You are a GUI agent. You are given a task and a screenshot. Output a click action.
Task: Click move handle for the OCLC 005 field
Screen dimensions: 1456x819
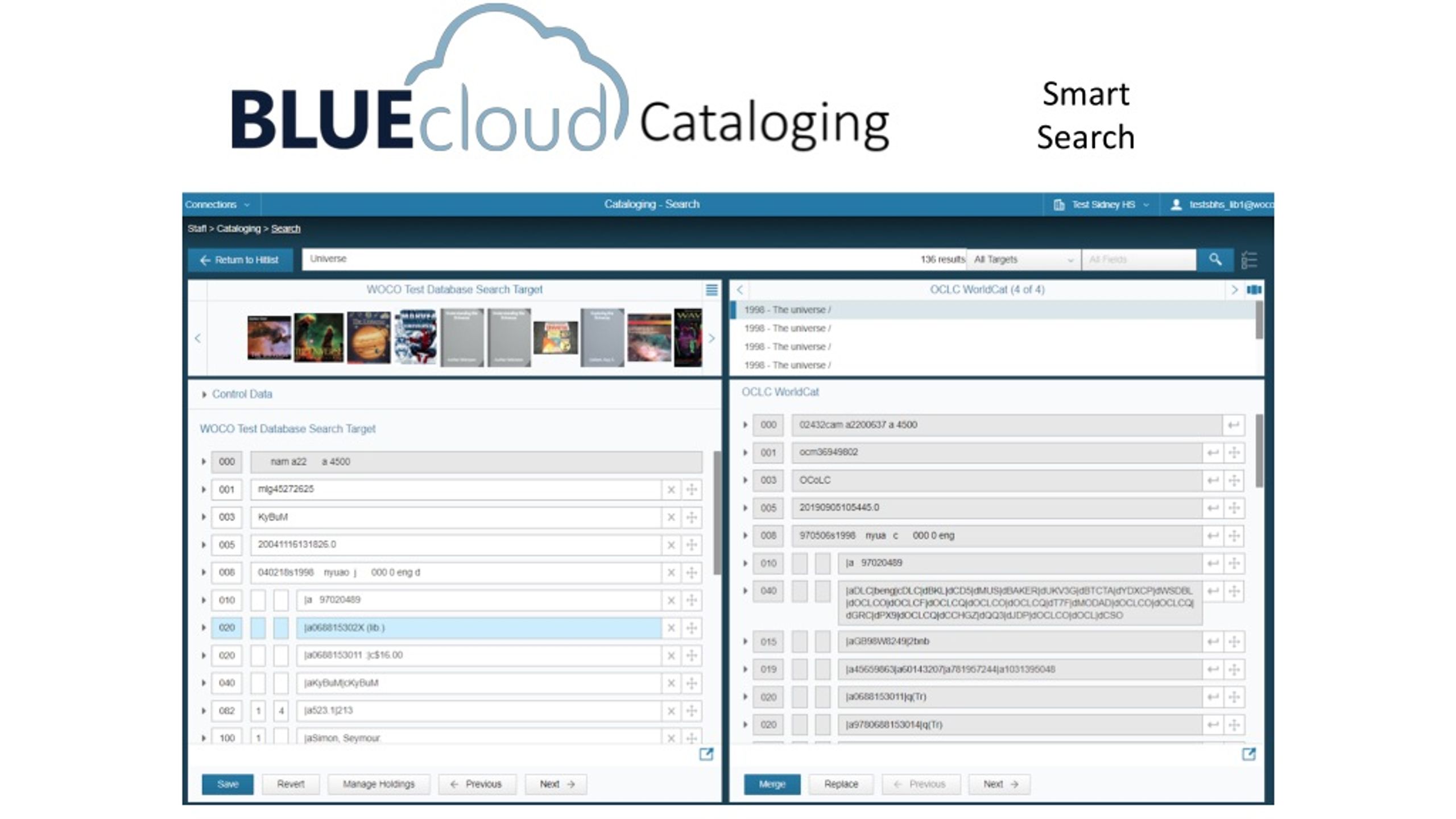[1234, 508]
